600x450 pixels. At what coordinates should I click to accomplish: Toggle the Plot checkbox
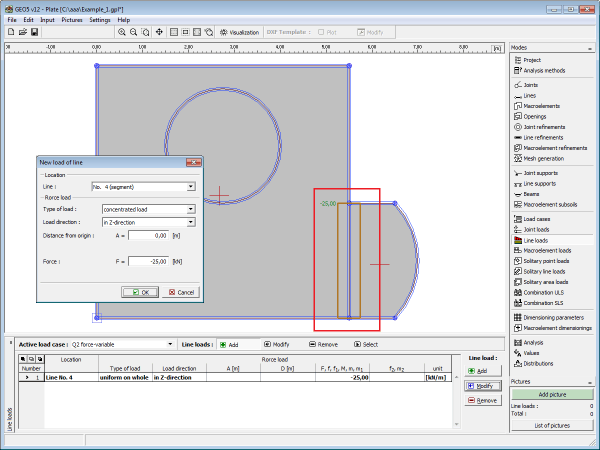pos(321,32)
